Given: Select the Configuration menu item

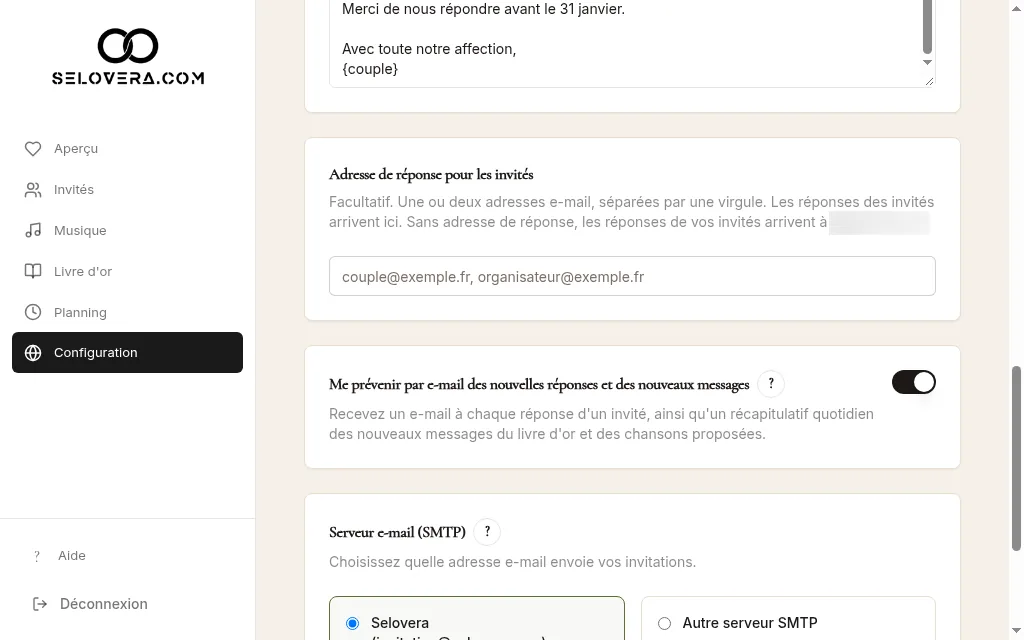Looking at the screenshot, I should [x=127, y=353].
